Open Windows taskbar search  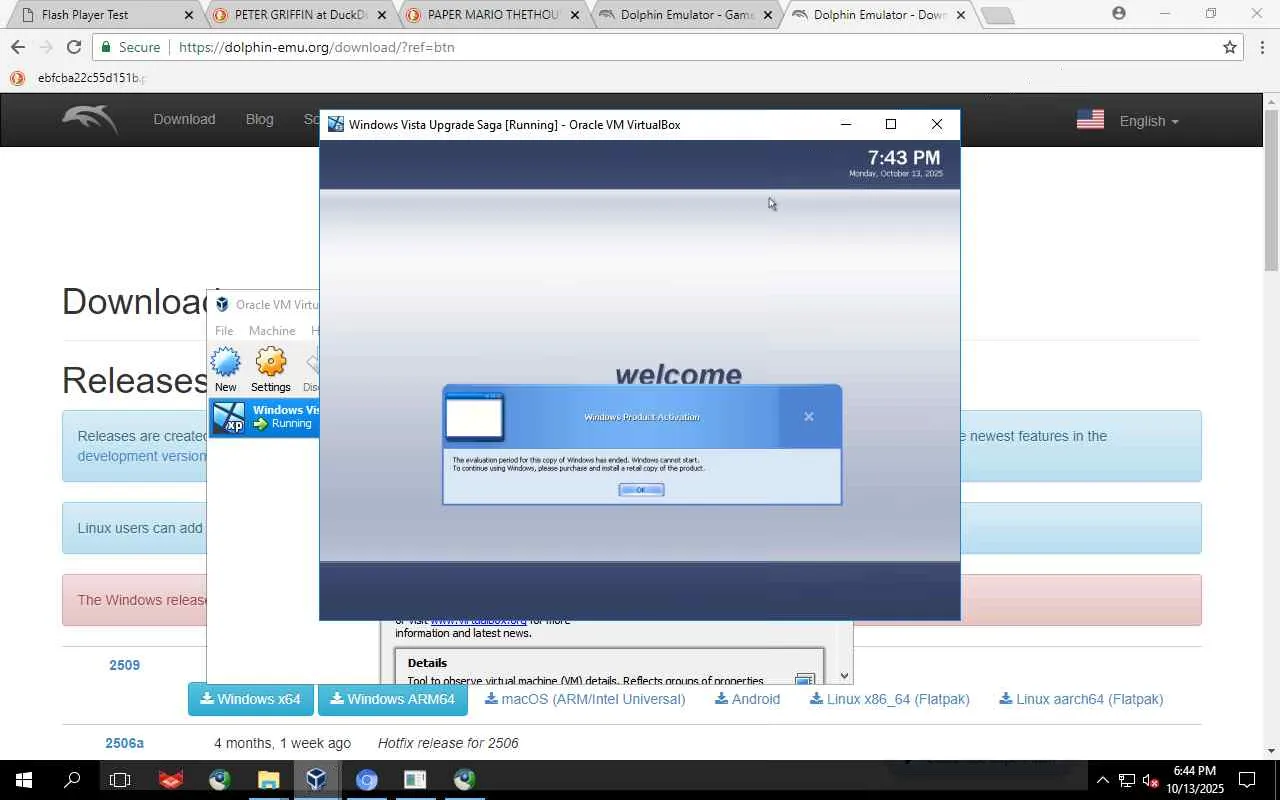72,780
